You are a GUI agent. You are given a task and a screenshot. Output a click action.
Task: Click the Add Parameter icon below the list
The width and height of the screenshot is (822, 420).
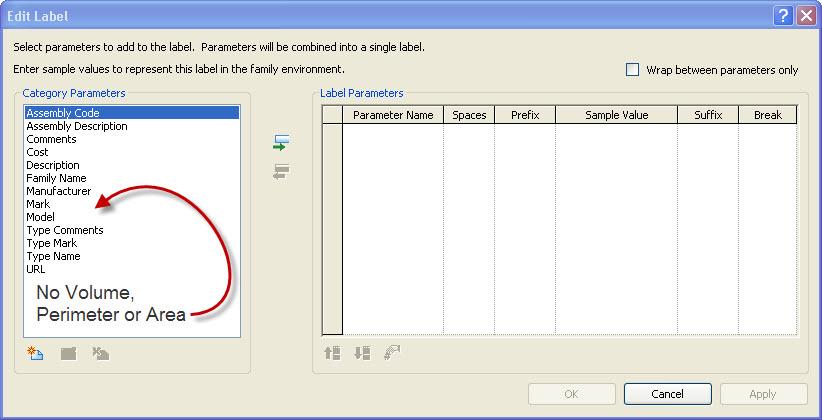click(35, 353)
